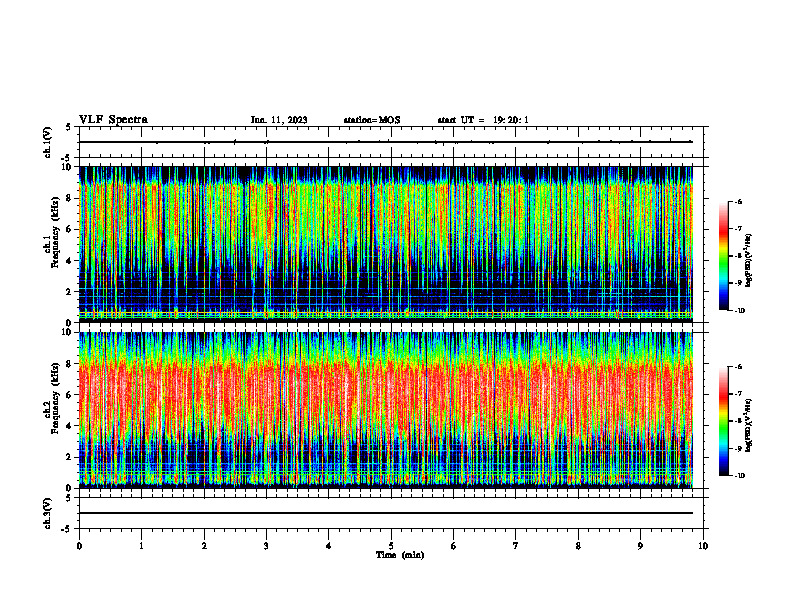Click the '-10' label on ch.1 color bar
The height and width of the screenshot is (612, 792).
739,311
